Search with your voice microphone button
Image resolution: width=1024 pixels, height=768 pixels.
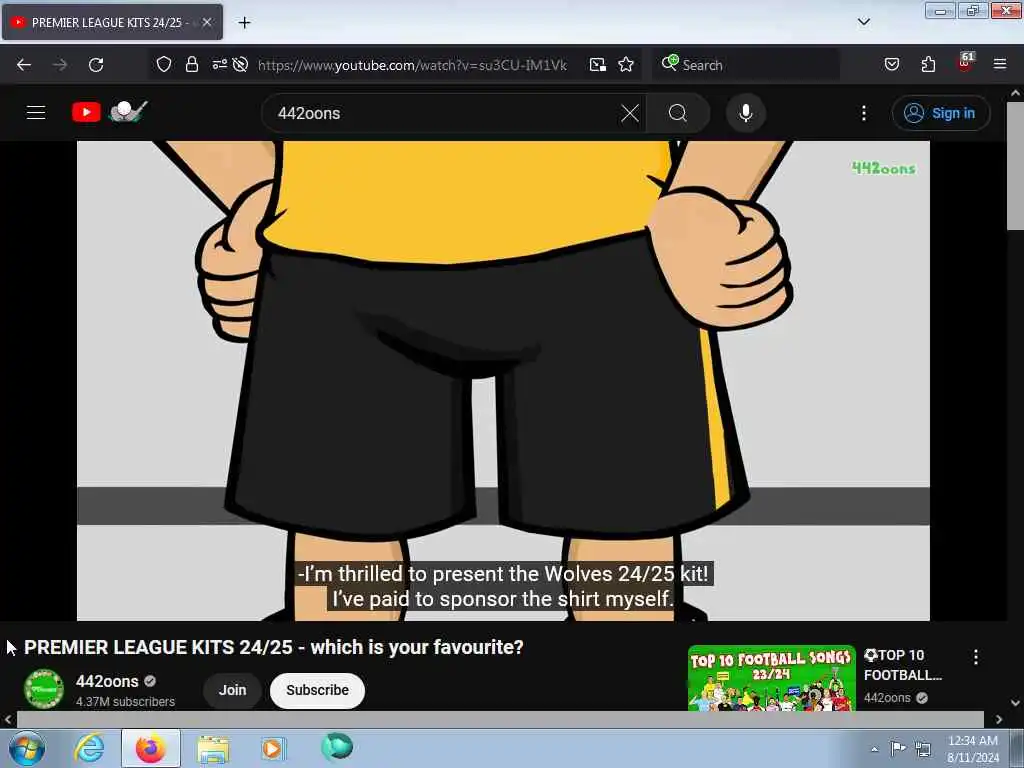(746, 114)
